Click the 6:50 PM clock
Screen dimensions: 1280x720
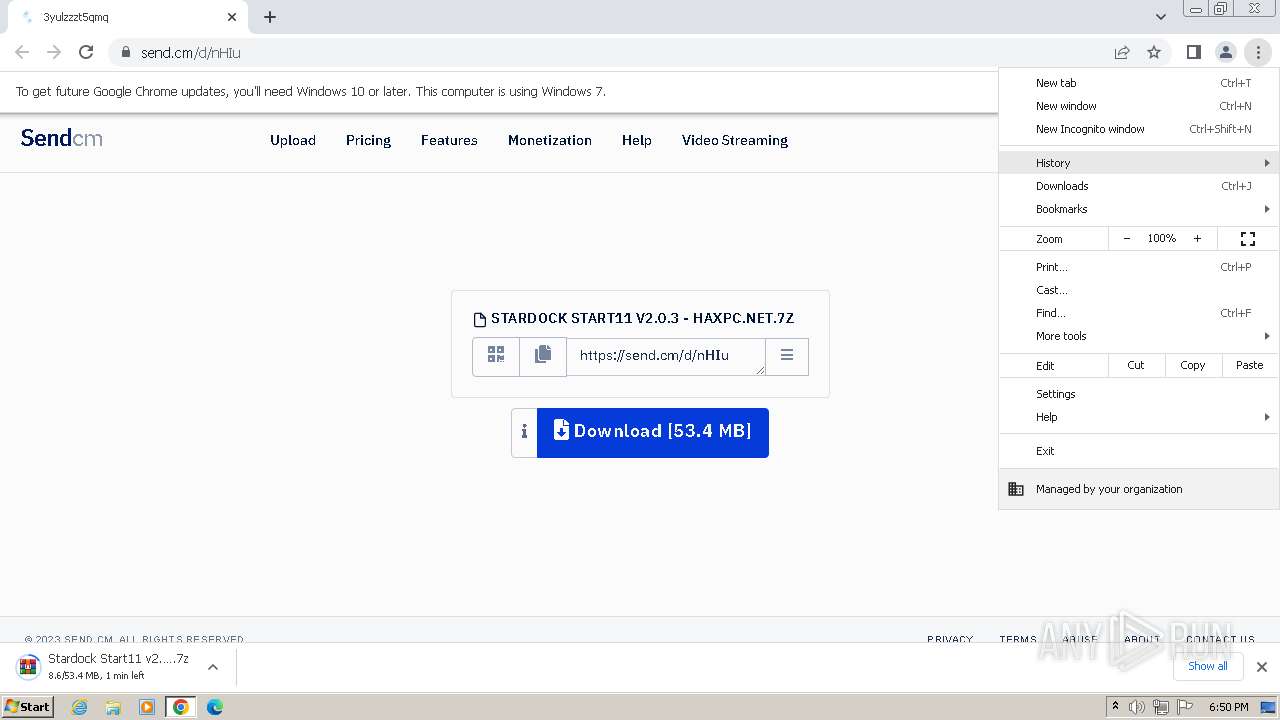(1228, 707)
